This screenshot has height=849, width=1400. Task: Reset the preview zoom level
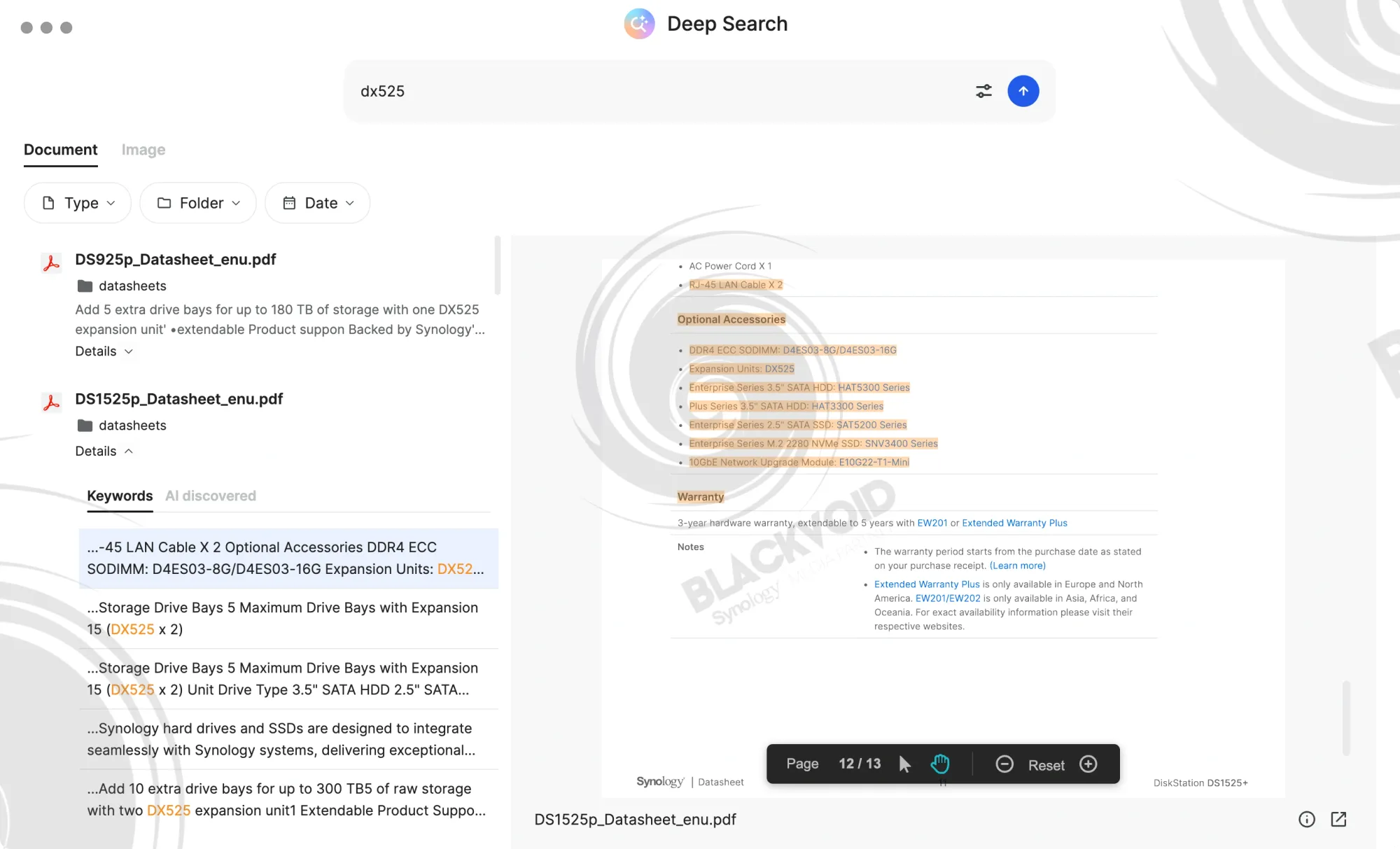point(1046,765)
